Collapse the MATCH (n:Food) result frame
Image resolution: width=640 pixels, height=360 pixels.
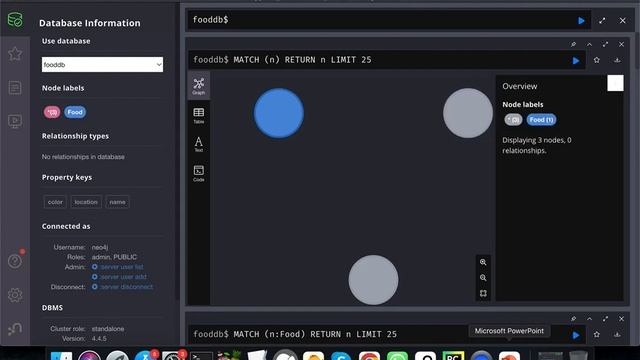point(589,318)
